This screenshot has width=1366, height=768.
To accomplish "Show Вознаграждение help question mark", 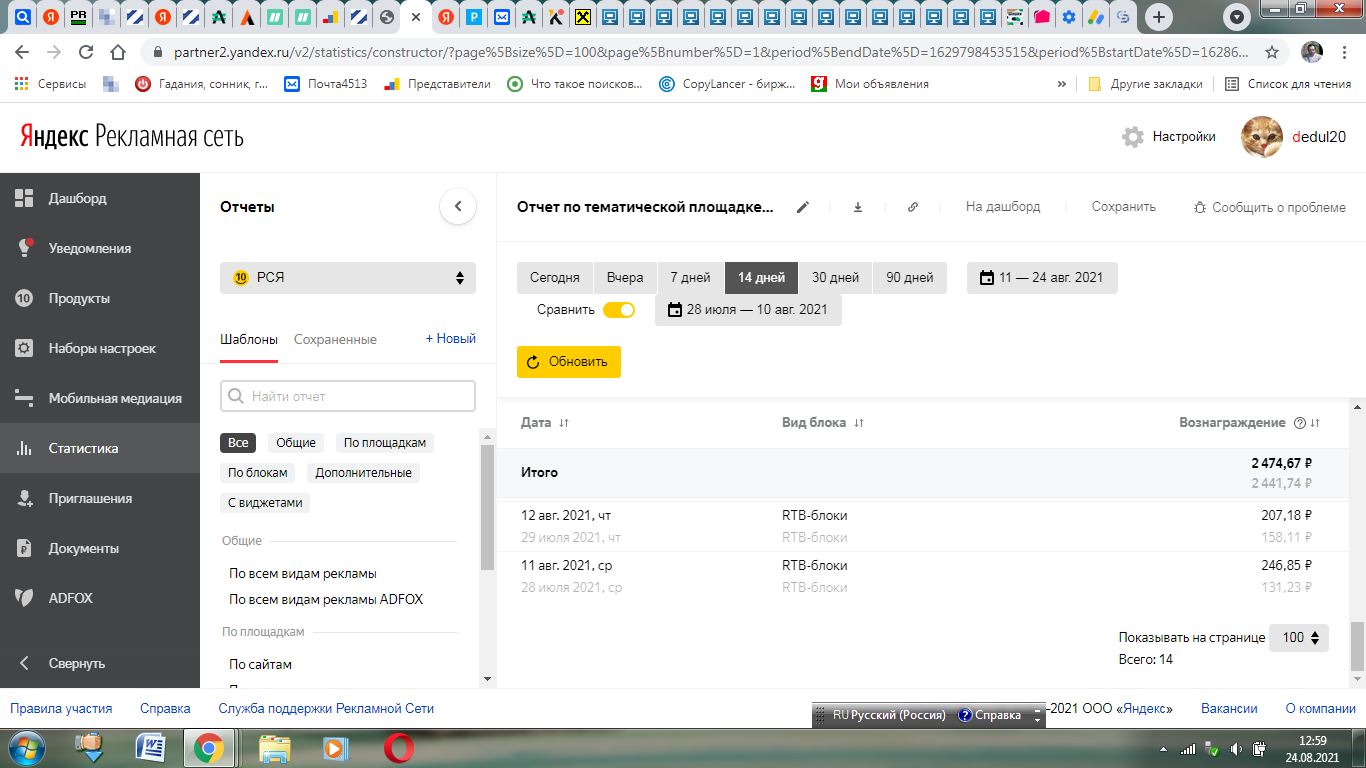I will click(1300, 423).
